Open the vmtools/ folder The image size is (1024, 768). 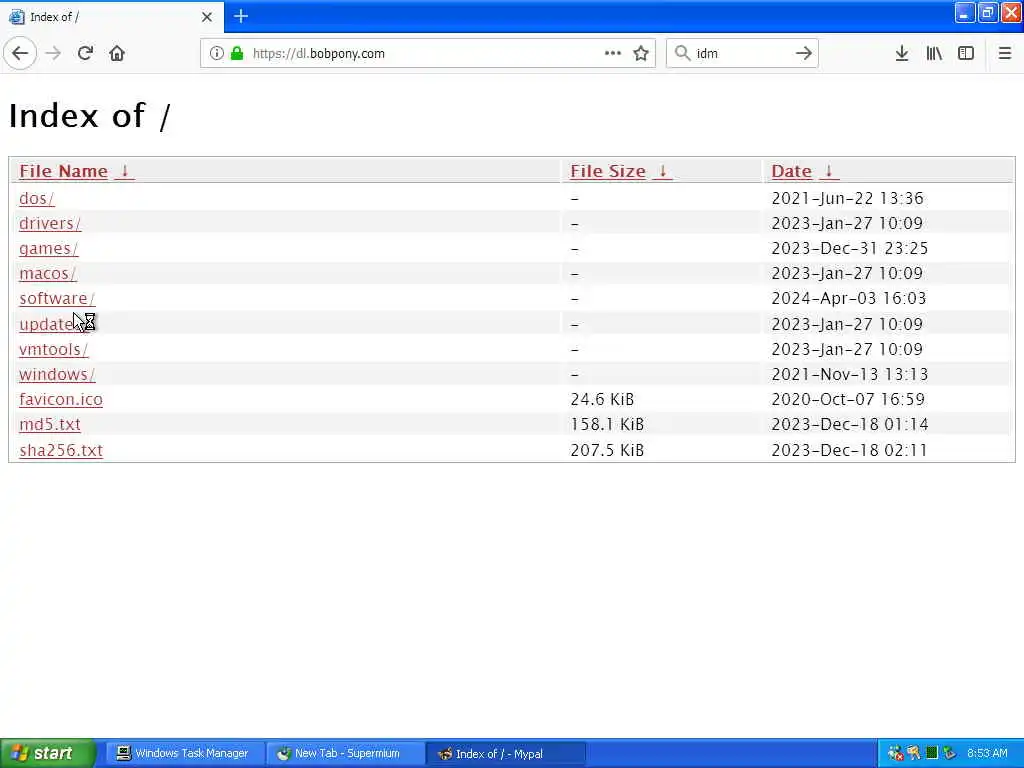54,349
